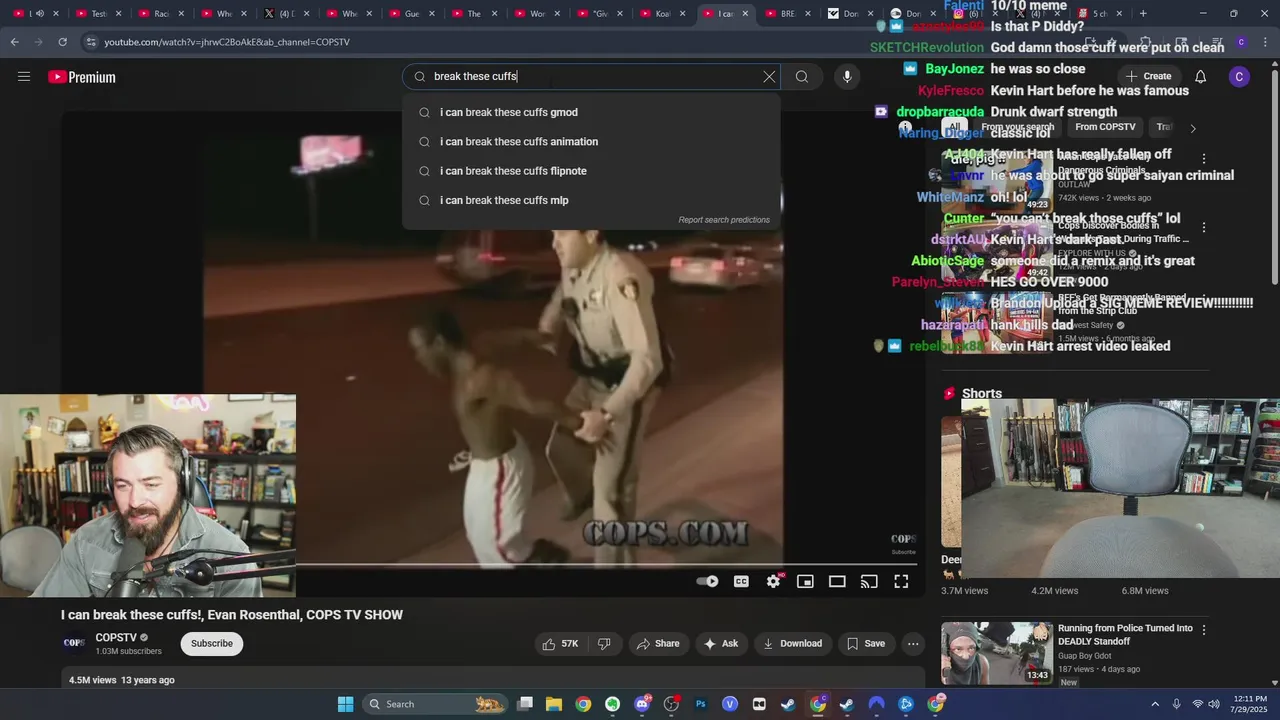Open the YouTube guide hamburger menu
The width and height of the screenshot is (1280, 720).
point(24,77)
